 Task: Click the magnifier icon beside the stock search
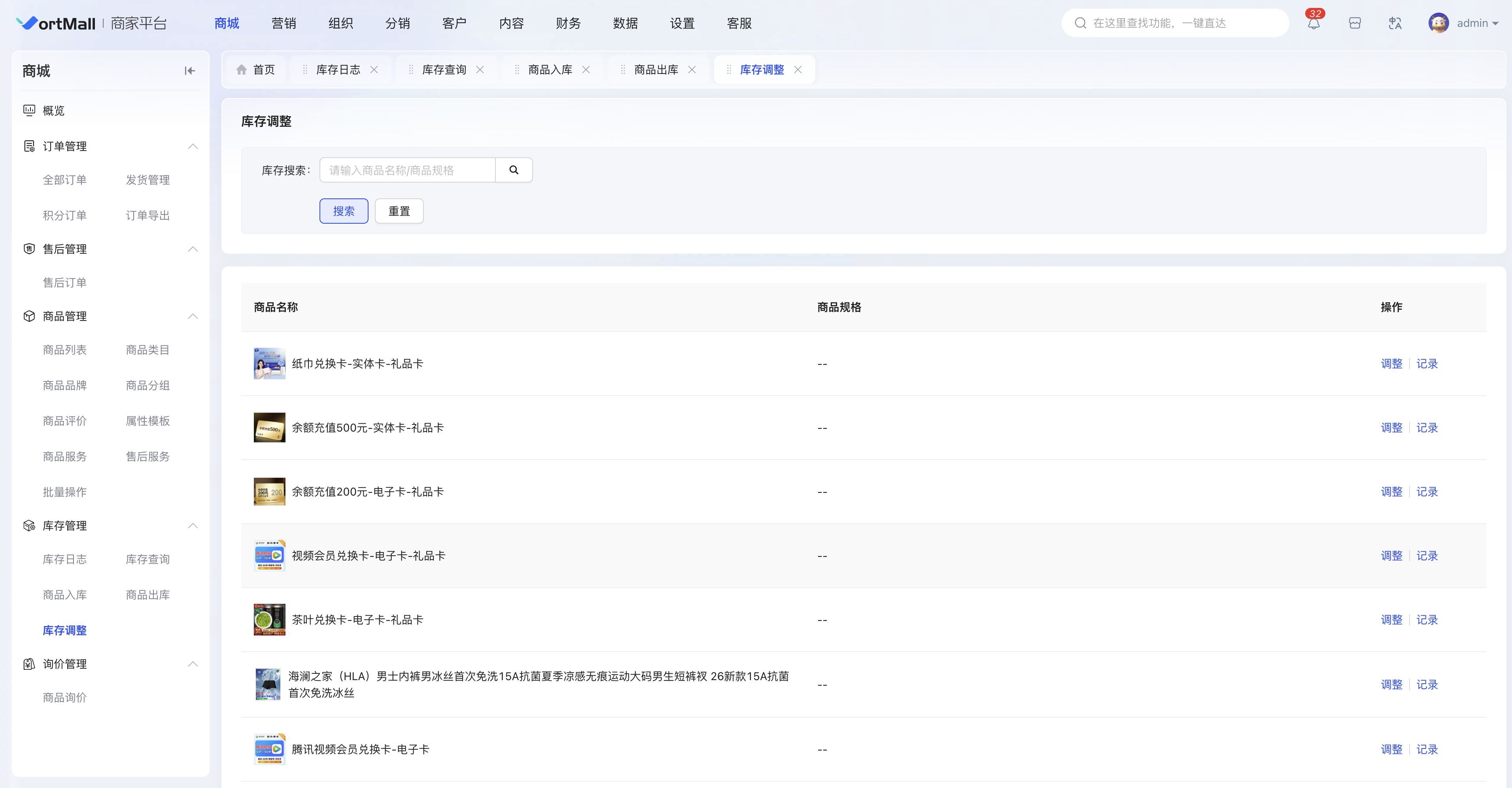tap(514, 170)
